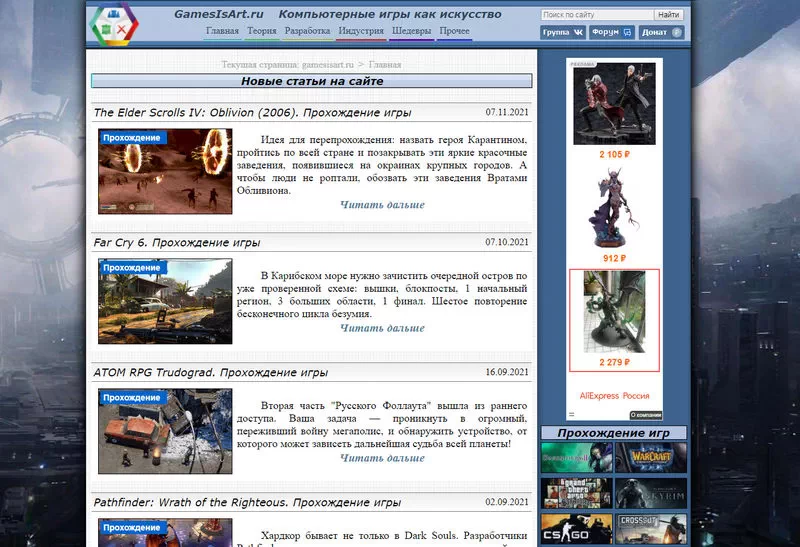Image resolution: width=800 pixels, height=547 pixels.
Task: Open the ATOM RPG Trudograd article title
Action: [210, 372]
